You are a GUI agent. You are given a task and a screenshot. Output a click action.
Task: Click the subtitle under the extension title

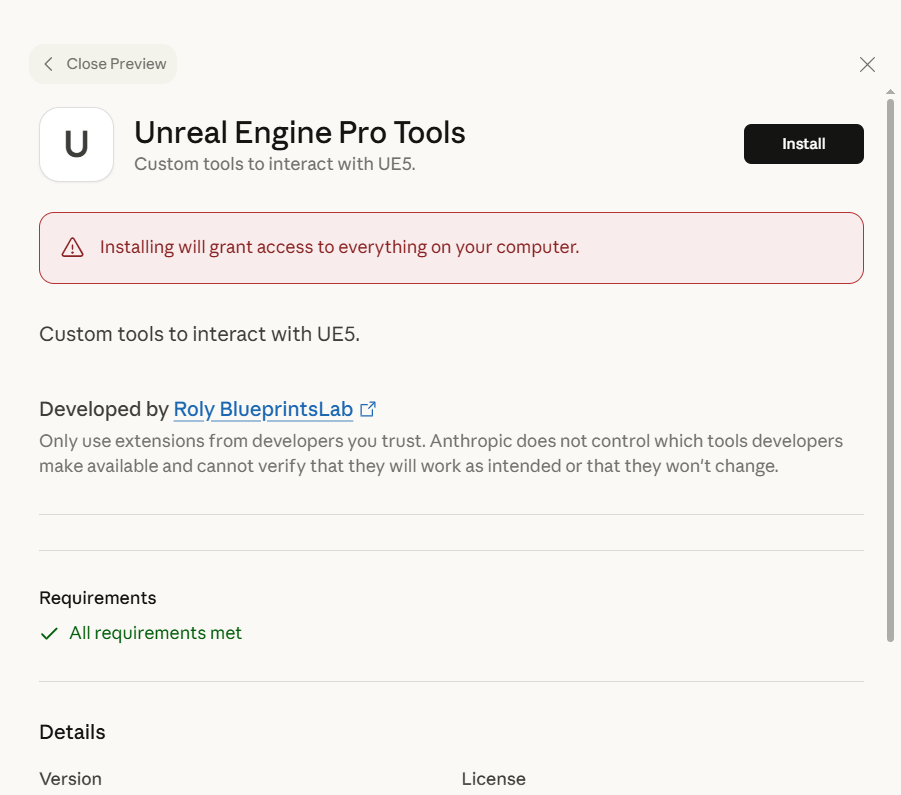pyautogui.click(x=274, y=164)
